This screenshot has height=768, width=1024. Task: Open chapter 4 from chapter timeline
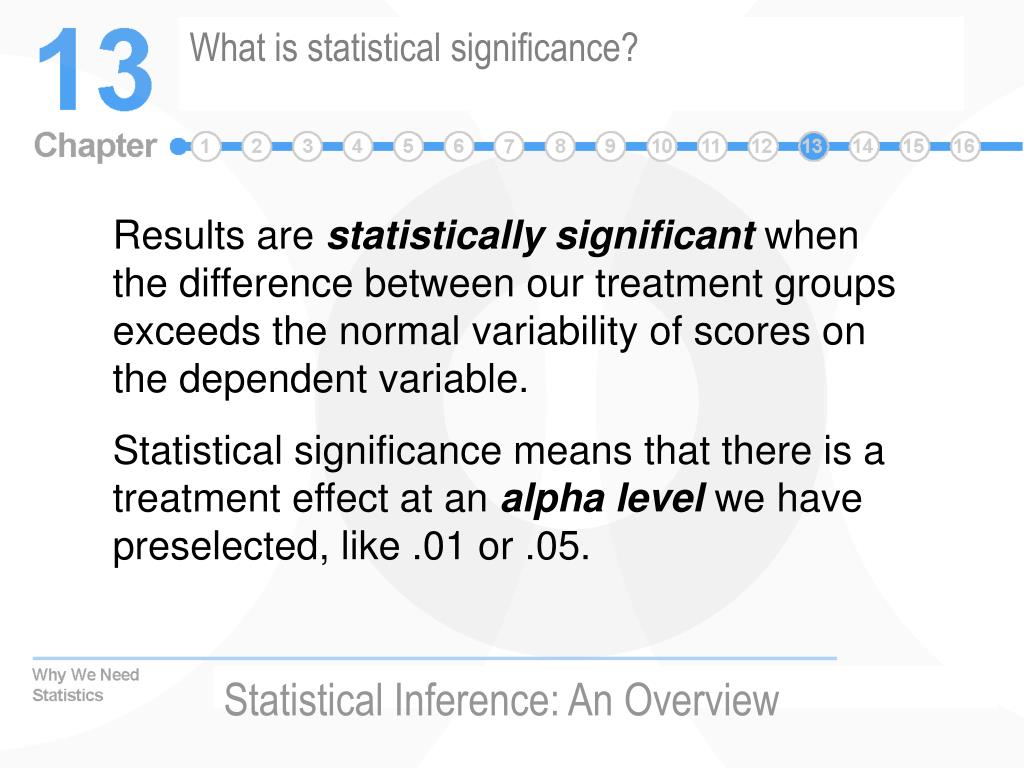[x=357, y=146]
